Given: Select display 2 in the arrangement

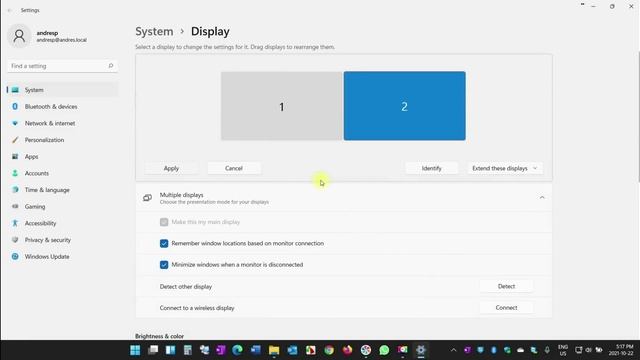Looking at the screenshot, I should [404, 106].
